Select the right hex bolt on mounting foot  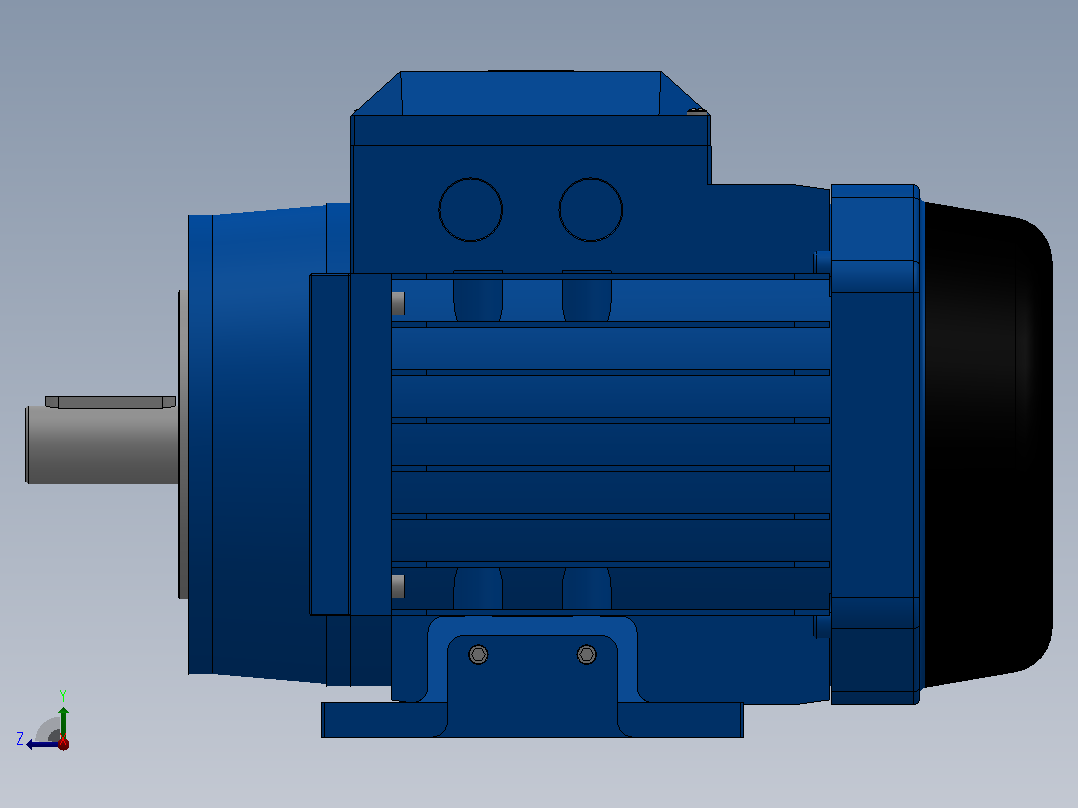(586, 654)
